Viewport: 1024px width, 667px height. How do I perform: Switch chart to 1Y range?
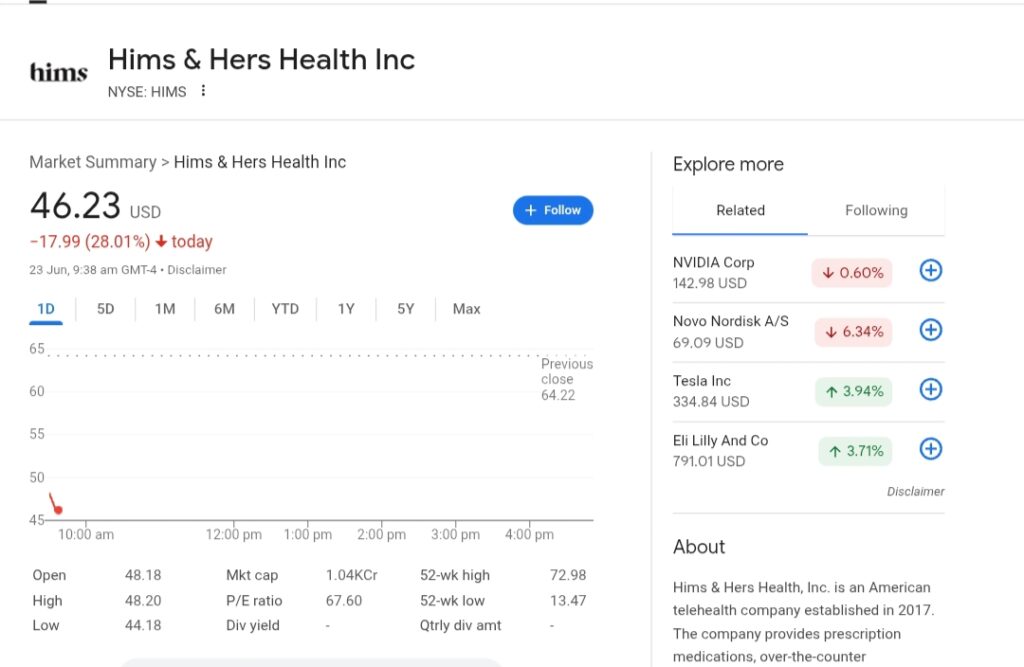[x=346, y=309]
